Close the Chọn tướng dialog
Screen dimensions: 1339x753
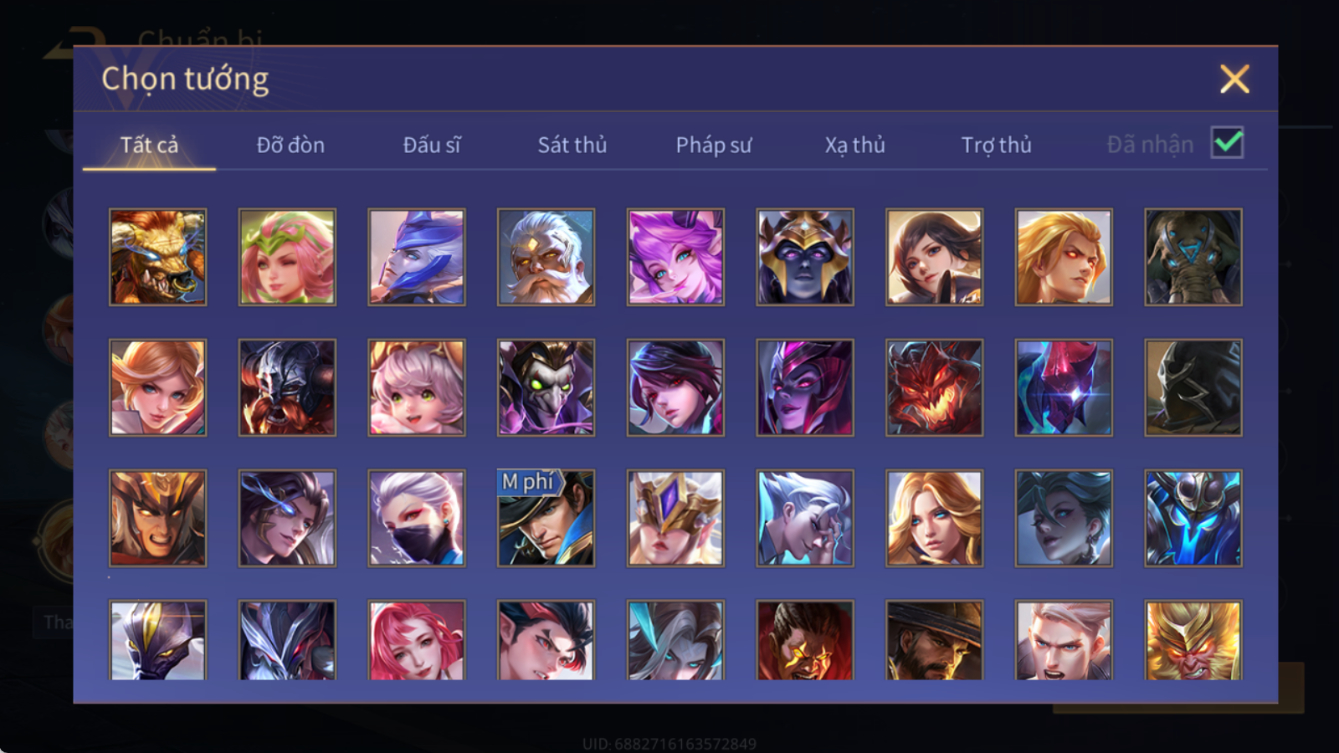coord(1235,79)
